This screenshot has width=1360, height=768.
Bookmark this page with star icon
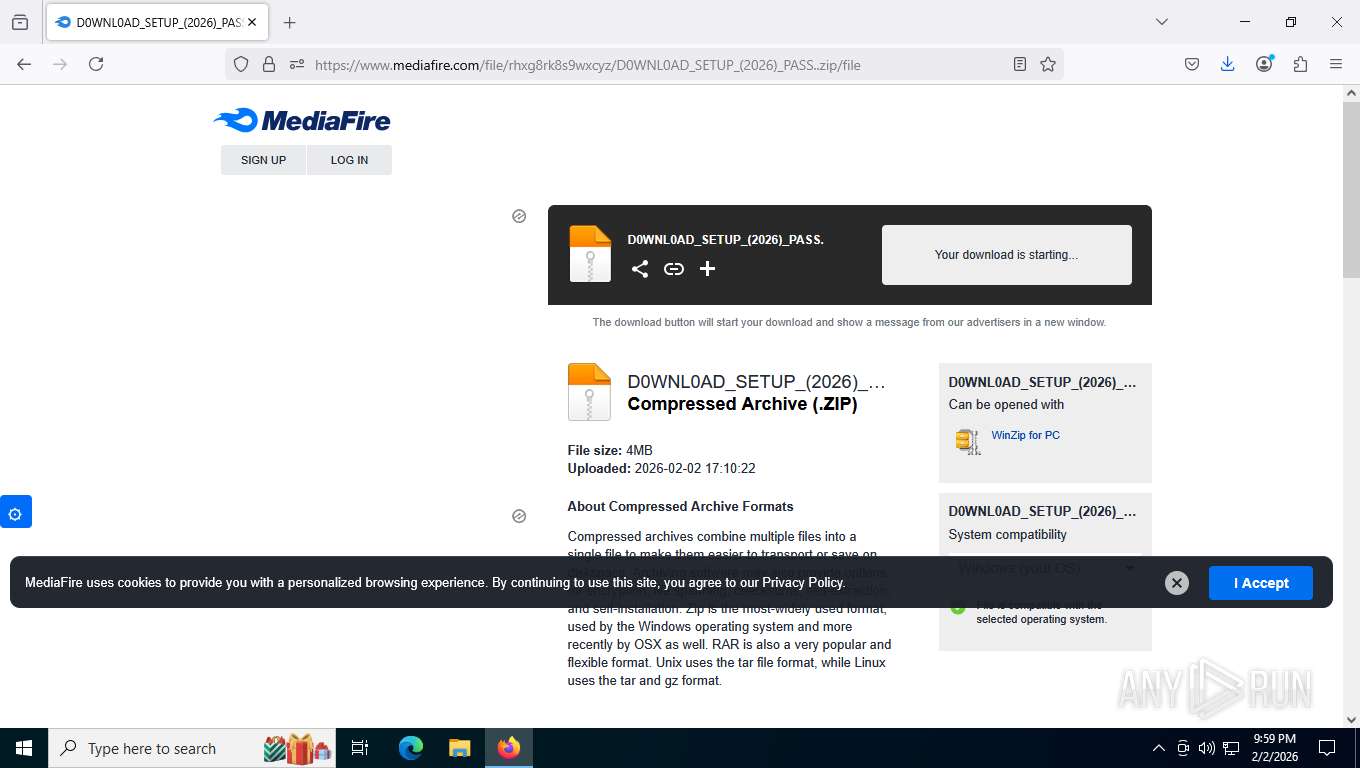1048,64
